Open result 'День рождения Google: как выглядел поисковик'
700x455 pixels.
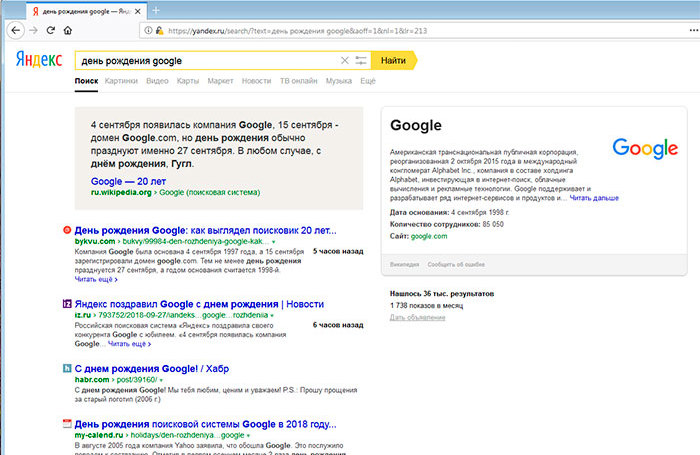coord(205,230)
